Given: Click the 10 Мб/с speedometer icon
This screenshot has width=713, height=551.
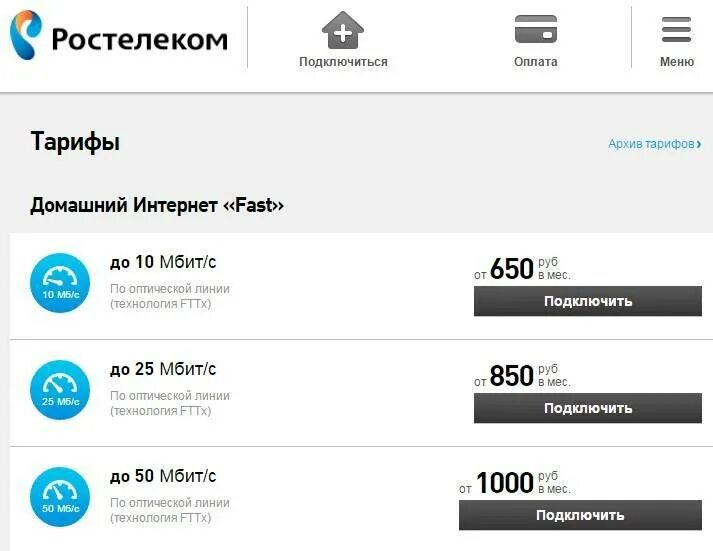Looking at the screenshot, I should pyautogui.click(x=60, y=283).
